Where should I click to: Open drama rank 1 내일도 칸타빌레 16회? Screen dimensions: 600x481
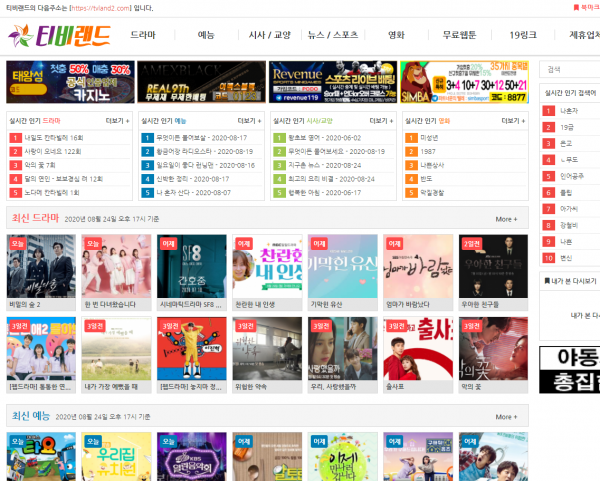[54, 138]
